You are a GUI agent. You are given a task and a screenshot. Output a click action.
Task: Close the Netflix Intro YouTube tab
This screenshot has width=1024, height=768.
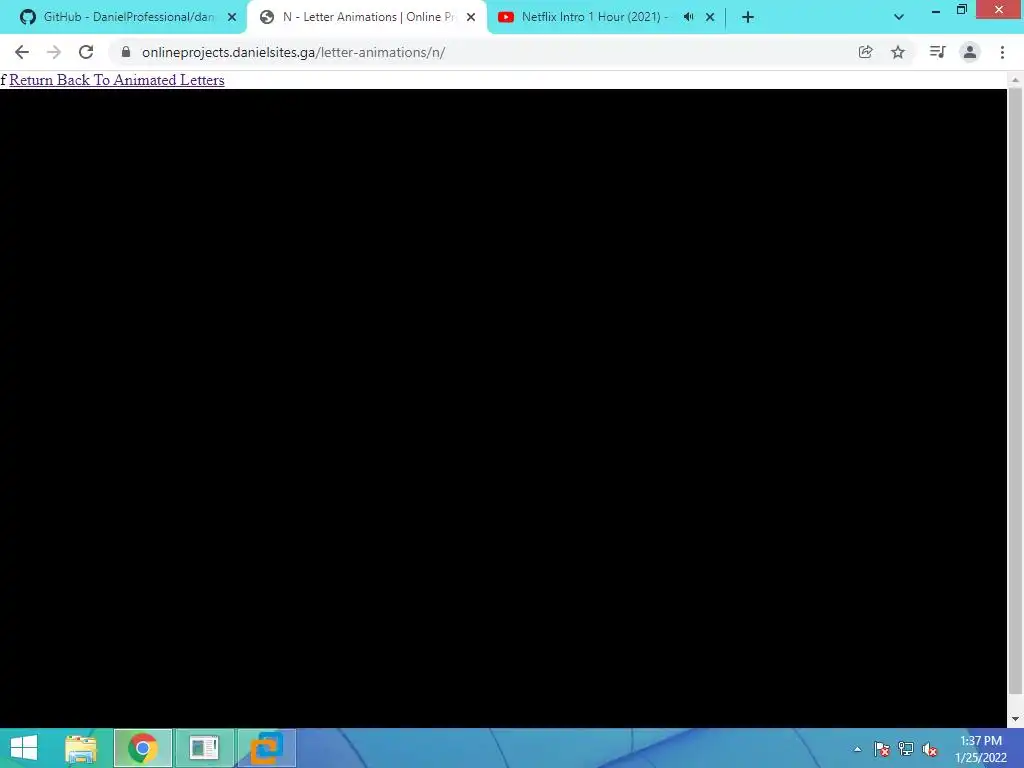[710, 17]
